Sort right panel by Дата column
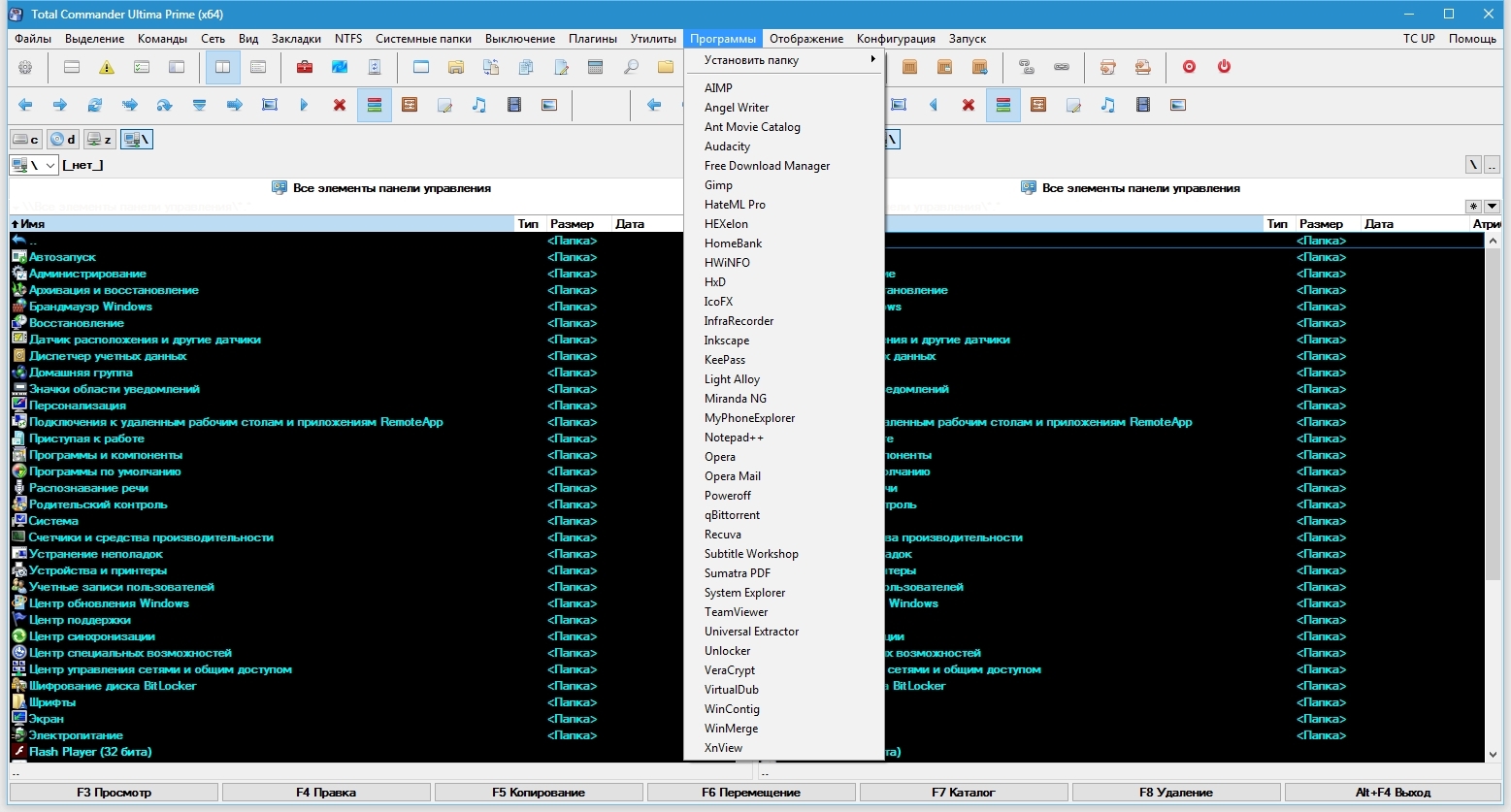The width and height of the screenshot is (1511, 812). click(1416, 223)
